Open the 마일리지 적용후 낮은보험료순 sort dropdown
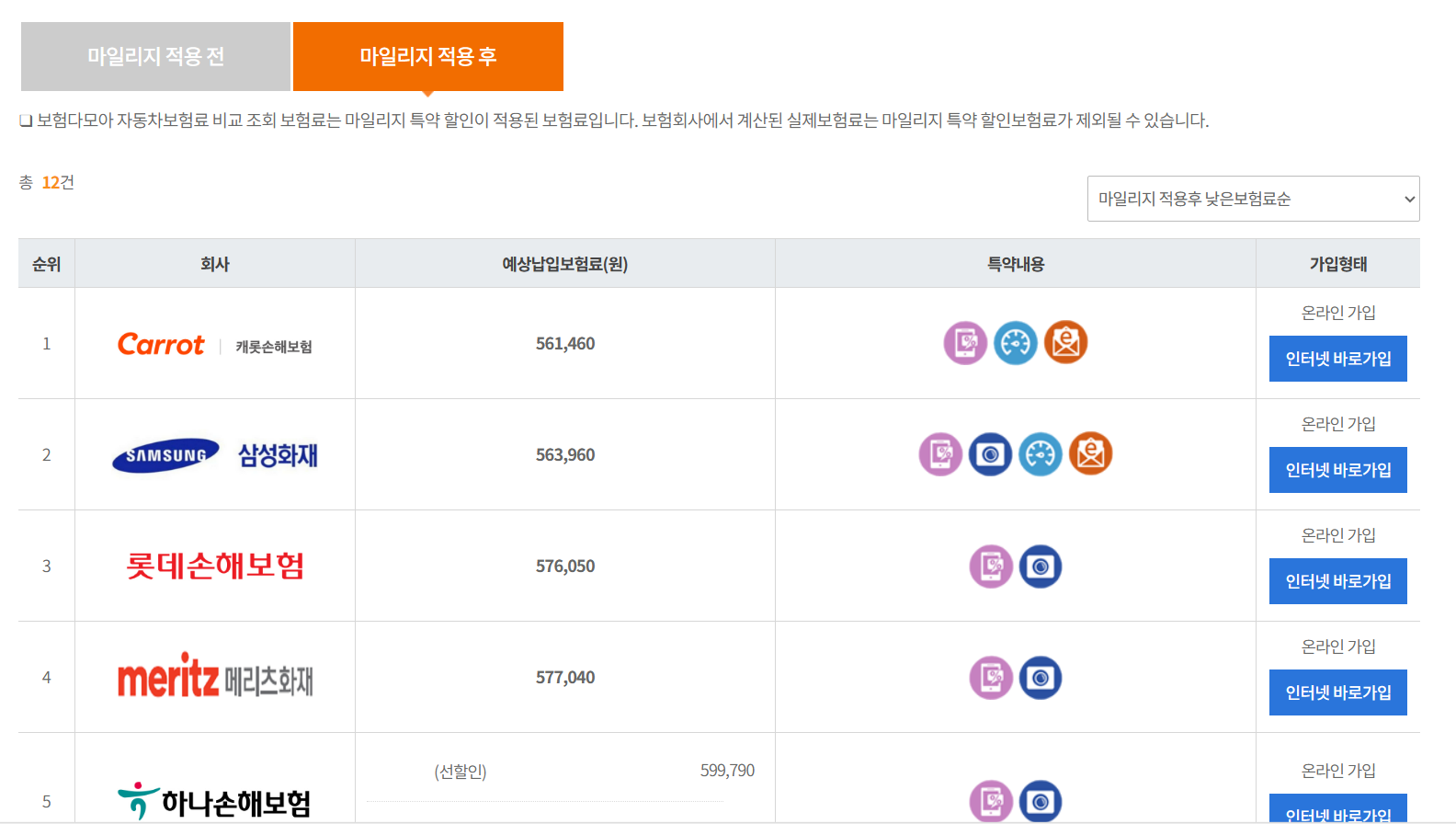Screen dimensions: 1456x824 pyautogui.click(x=1253, y=199)
